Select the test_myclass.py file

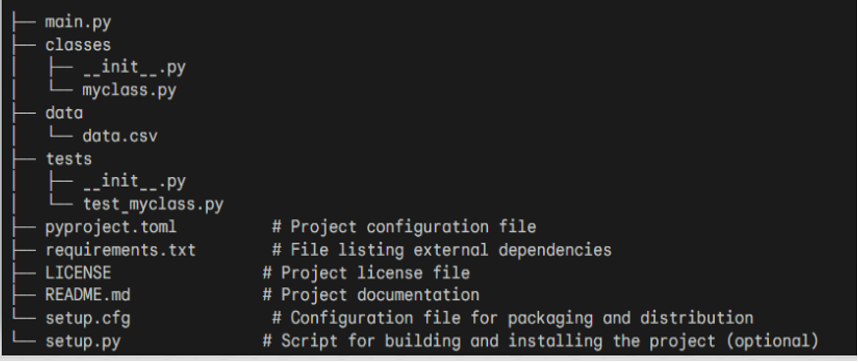tap(153, 205)
